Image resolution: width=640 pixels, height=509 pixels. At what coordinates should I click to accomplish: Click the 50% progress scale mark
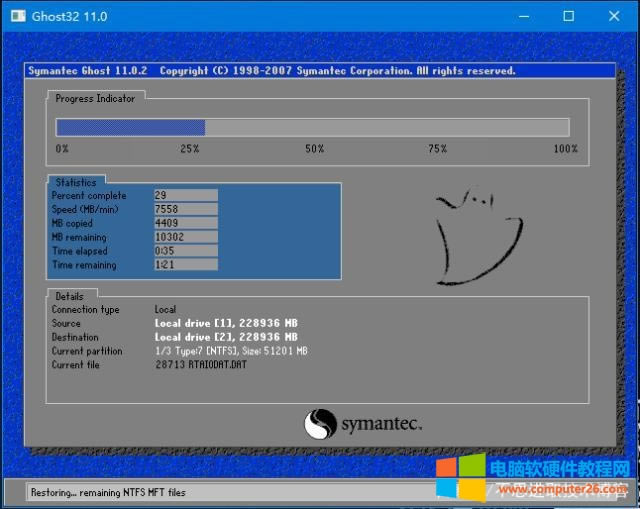(315, 149)
